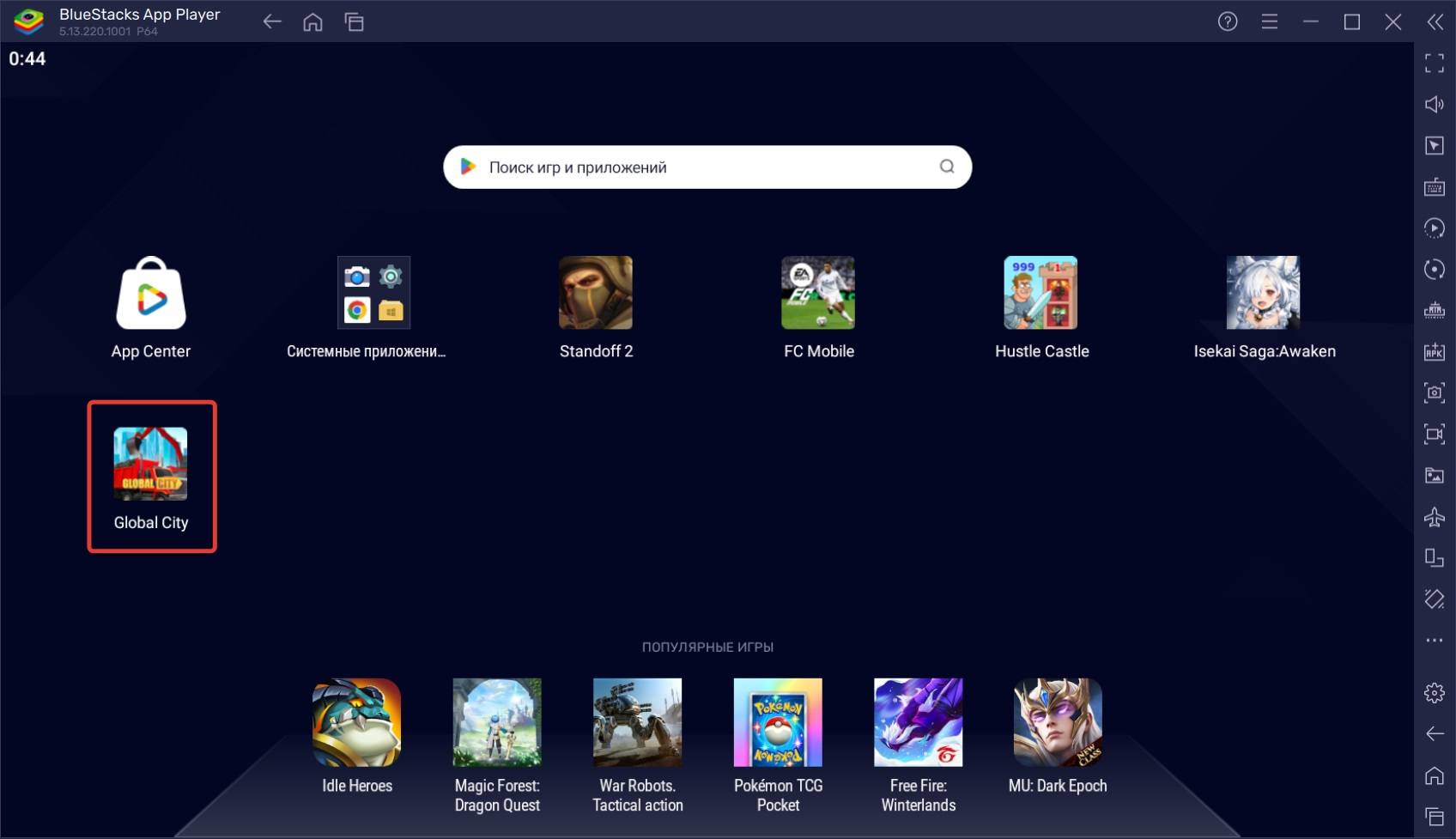1456x839 pixels.
Task: Open the Системные приложения folder
Action: coord(373,293)
